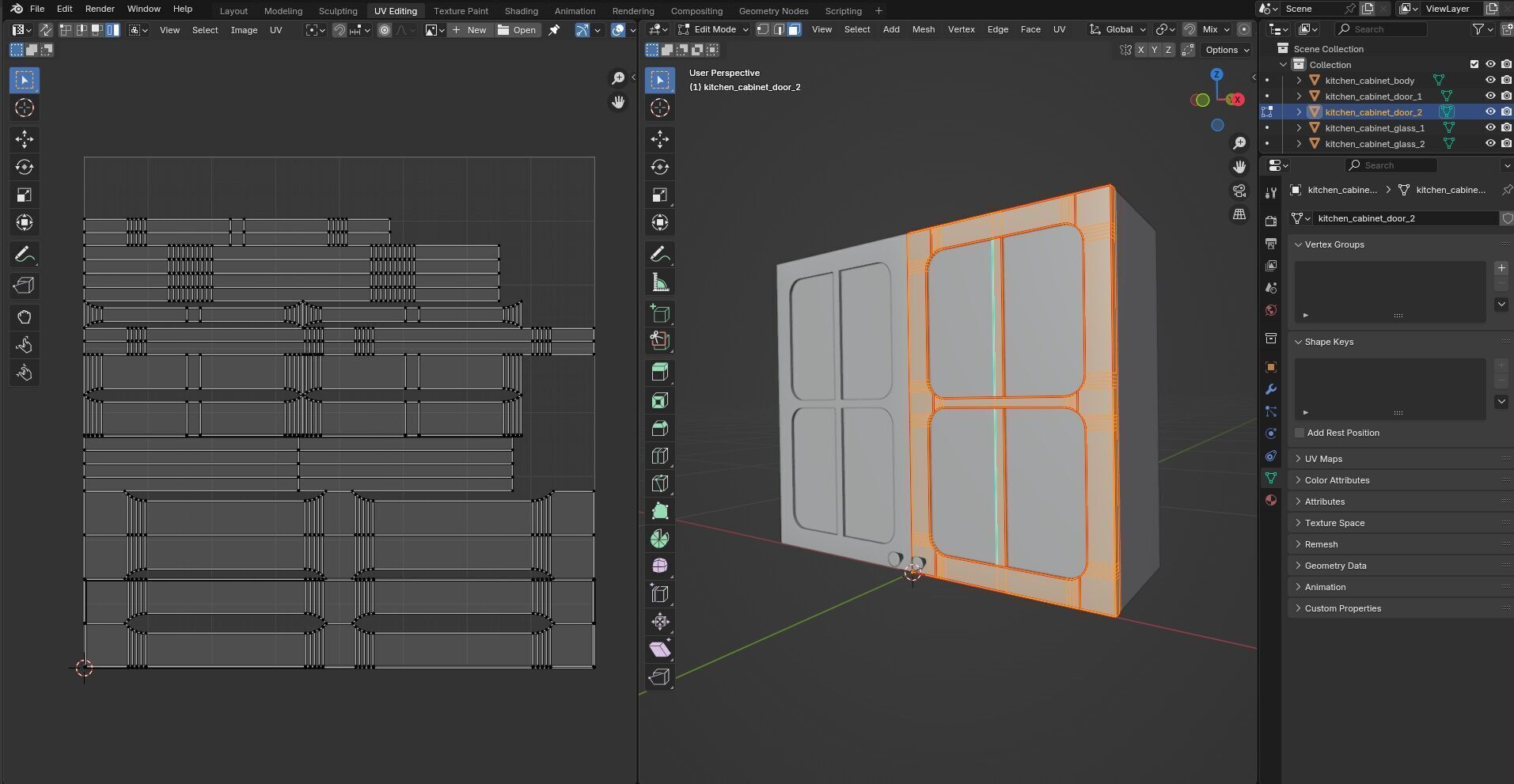Toggle X axis mirror in viewport header
The image size is (1514, 784).
tap(1140, 50)
